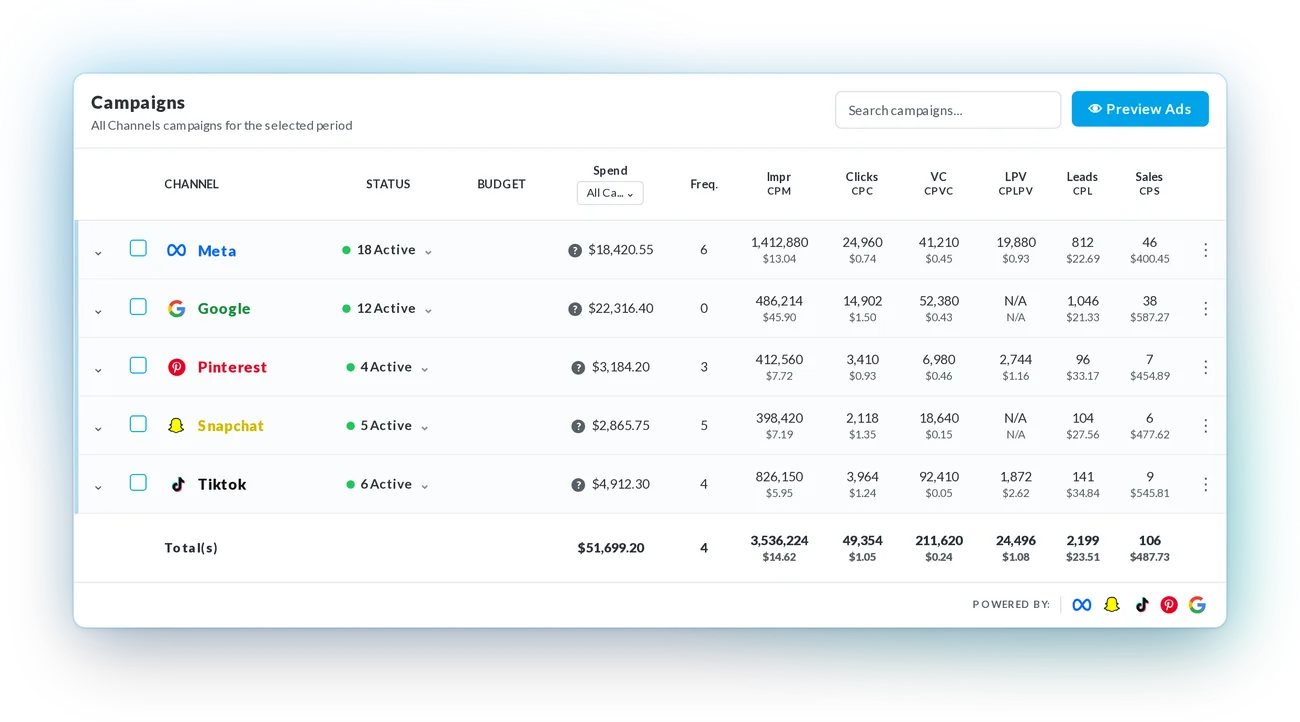Select the Google row checkbox

point(138,307)
